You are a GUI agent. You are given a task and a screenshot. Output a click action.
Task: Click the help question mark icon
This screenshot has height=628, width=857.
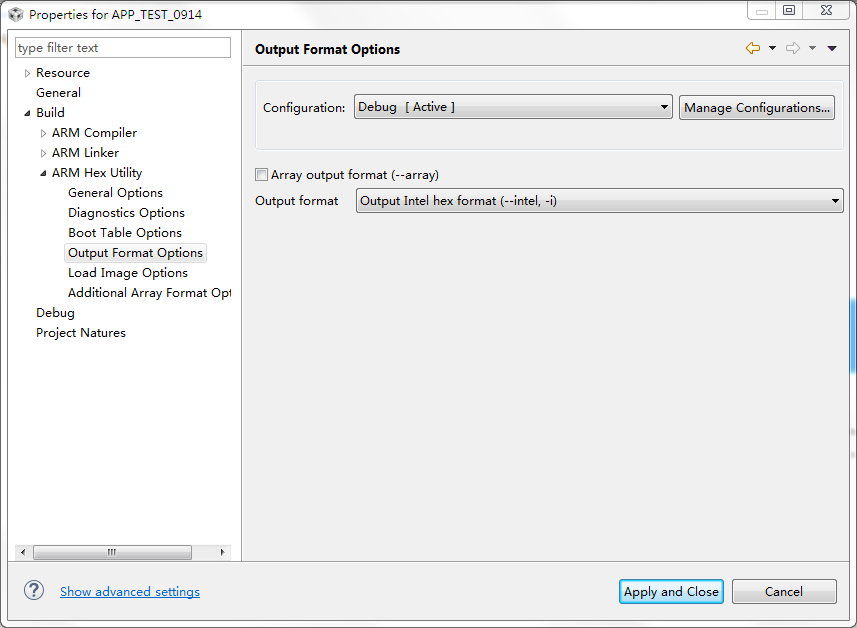[x=34, y=591]
